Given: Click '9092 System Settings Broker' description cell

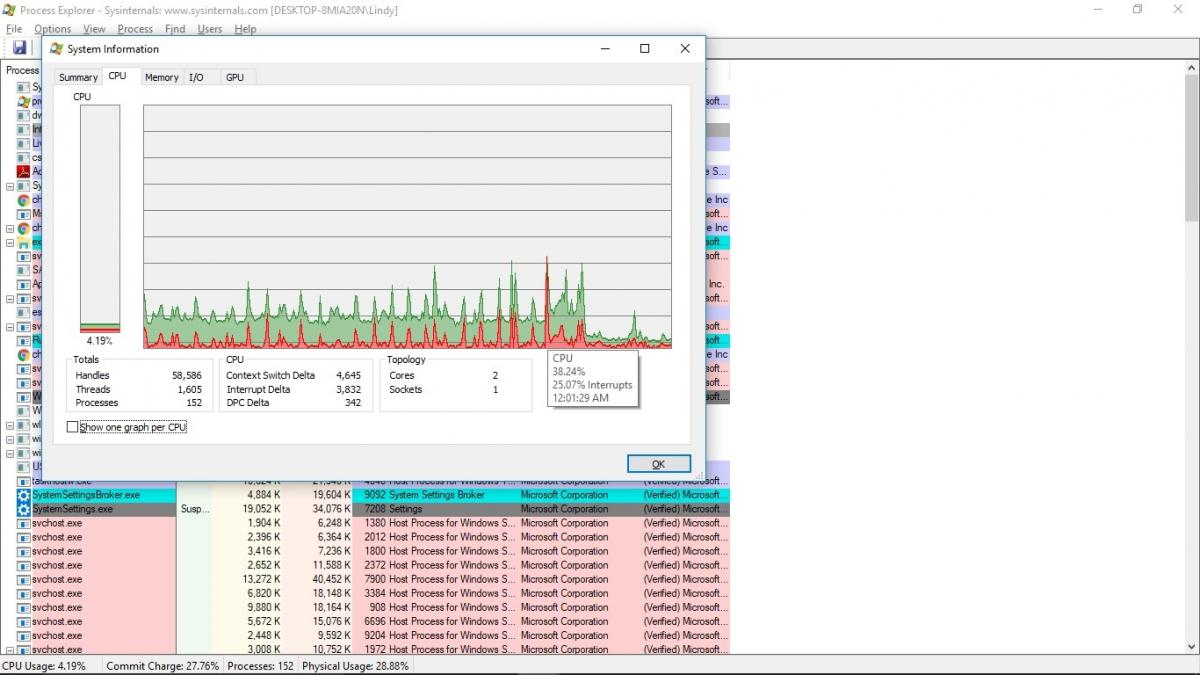Looking at the screenshot, I should pyautogui.click(x=437, y=495).
